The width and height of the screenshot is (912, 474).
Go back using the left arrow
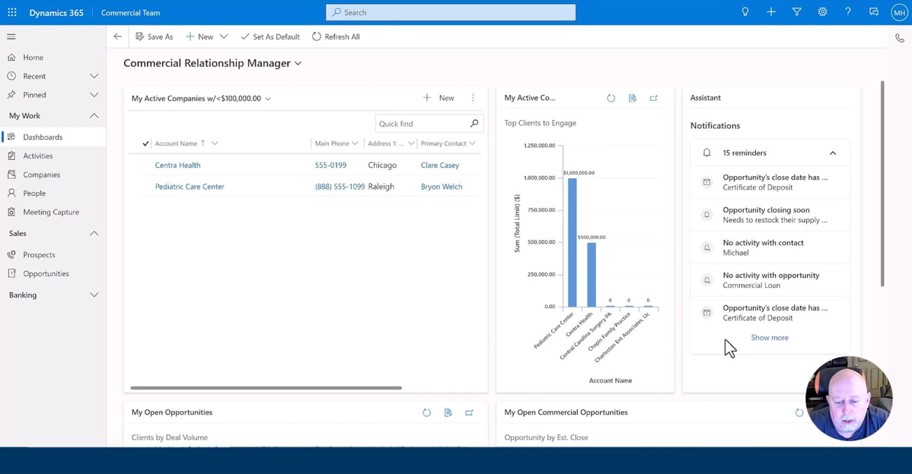click(117, 37)
